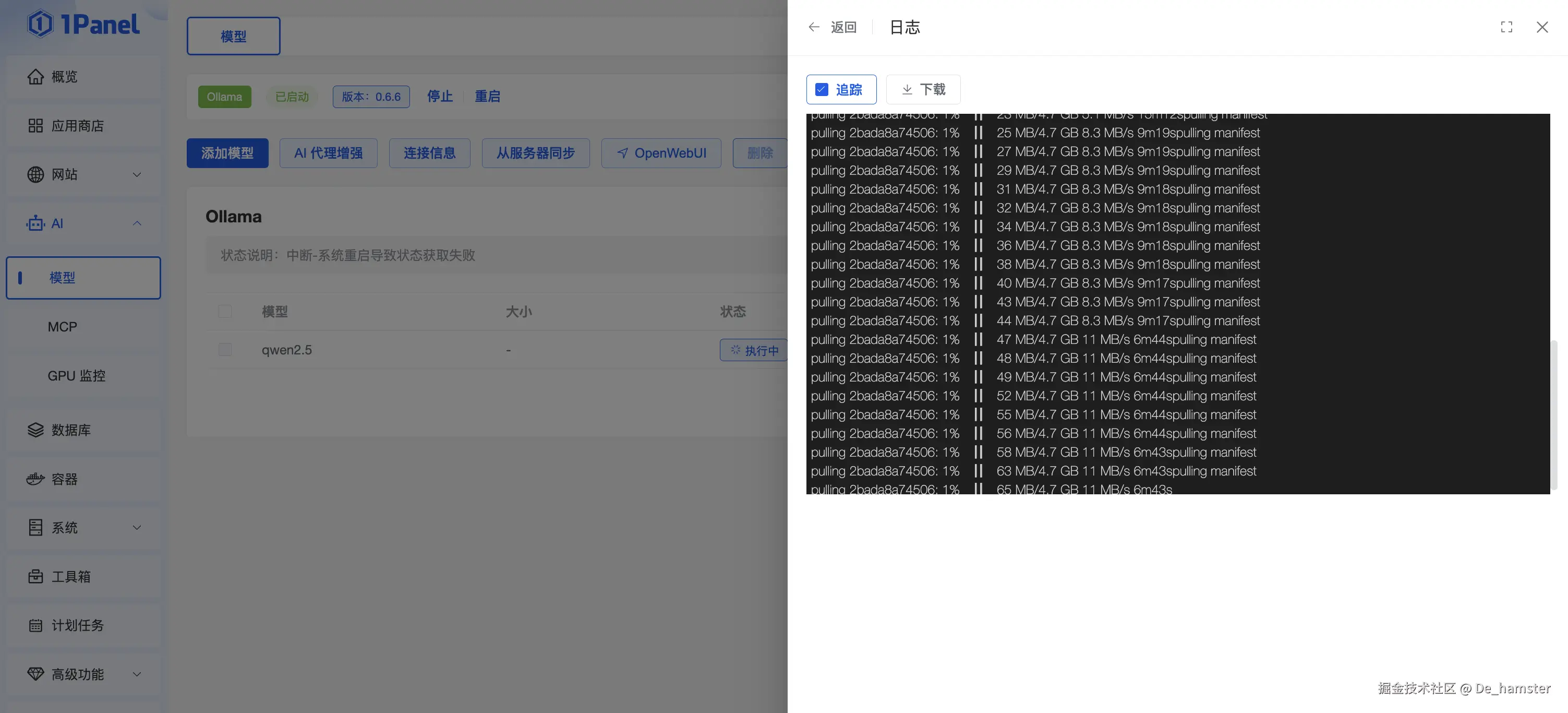Click the 应用商店 grid icon

(x=35, y=126)
